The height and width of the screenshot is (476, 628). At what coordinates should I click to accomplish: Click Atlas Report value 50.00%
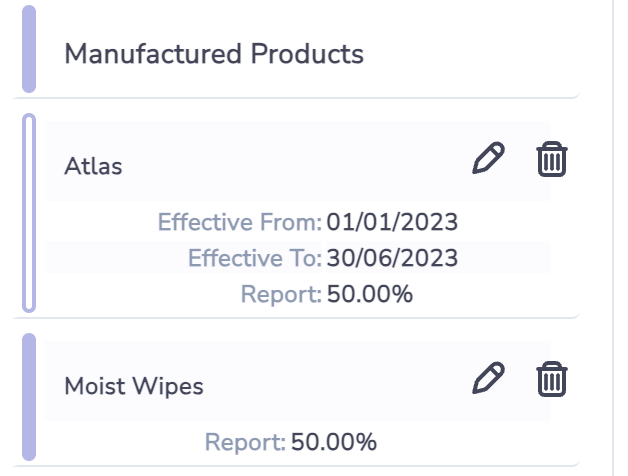[x=370, y=294]
